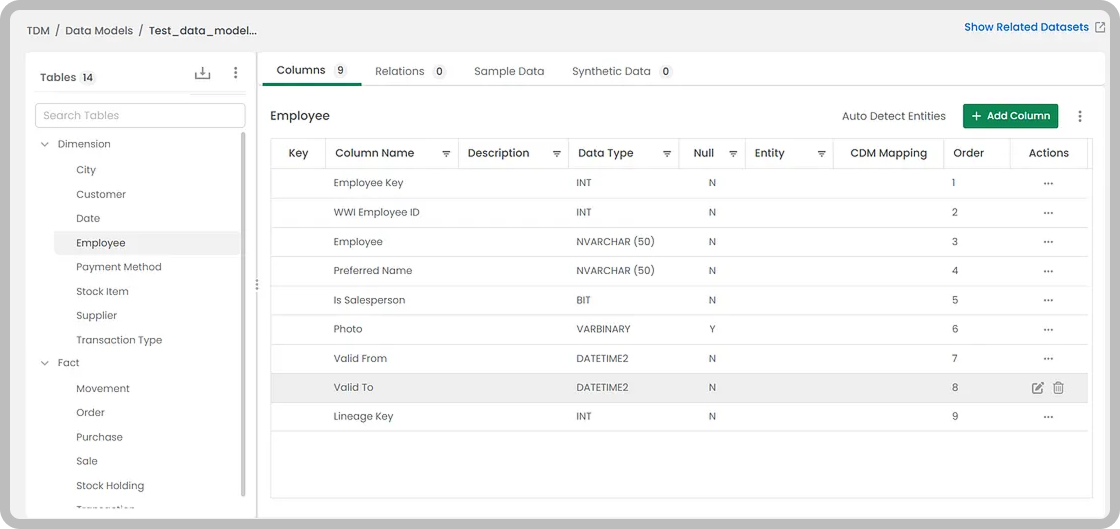Select the City table
The image size is (1120, 529).
pyautogui.click(x=86, y=170)
